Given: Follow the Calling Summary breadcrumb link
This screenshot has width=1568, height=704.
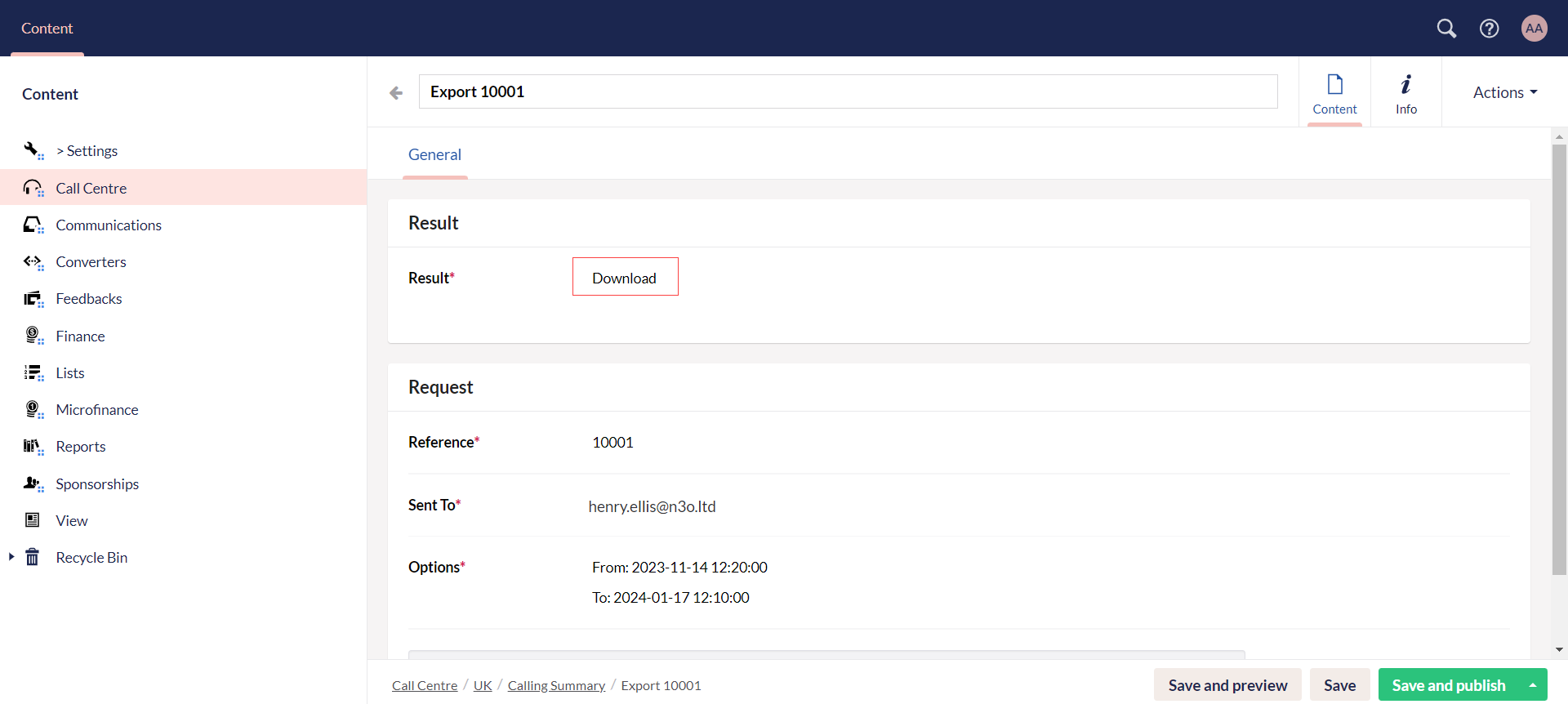Looking at the screenshot, I should (x=556, y=685).
